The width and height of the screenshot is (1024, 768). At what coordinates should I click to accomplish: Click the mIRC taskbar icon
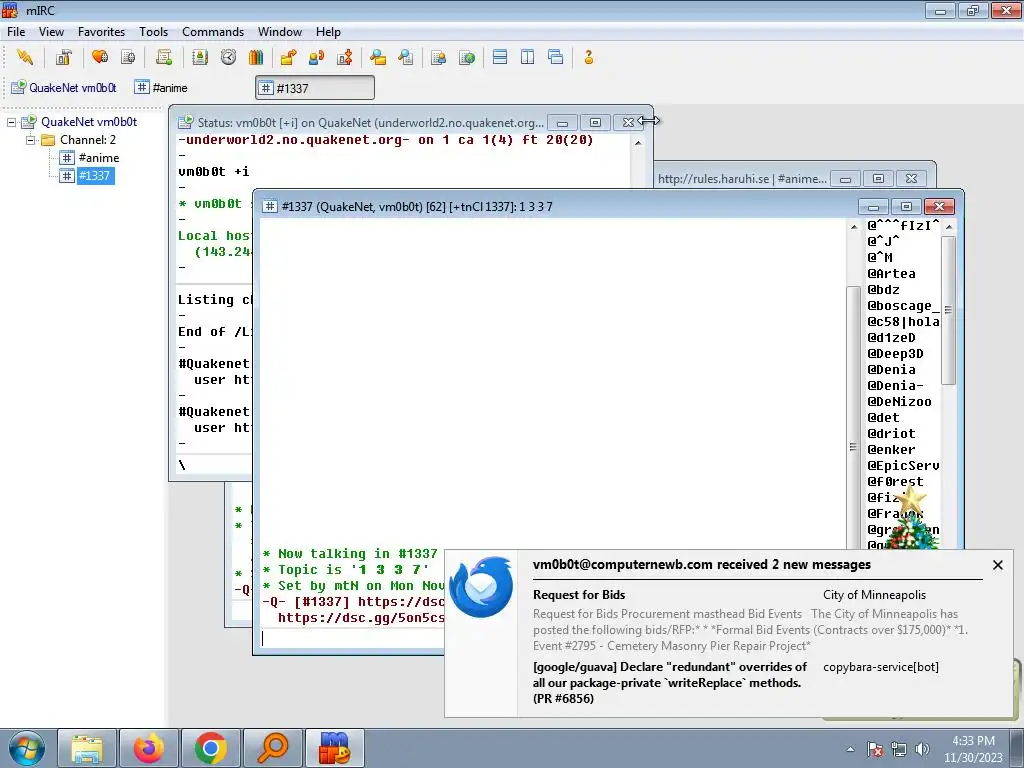pyautogui.click(x=334, y=748)
